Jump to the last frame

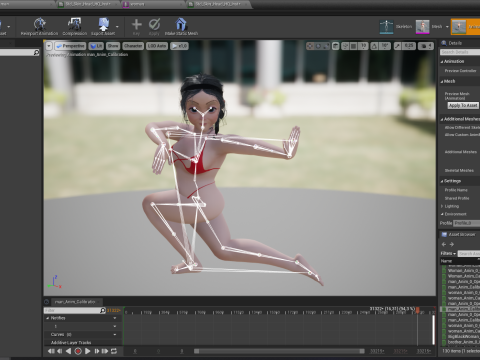tap(105, 351)
